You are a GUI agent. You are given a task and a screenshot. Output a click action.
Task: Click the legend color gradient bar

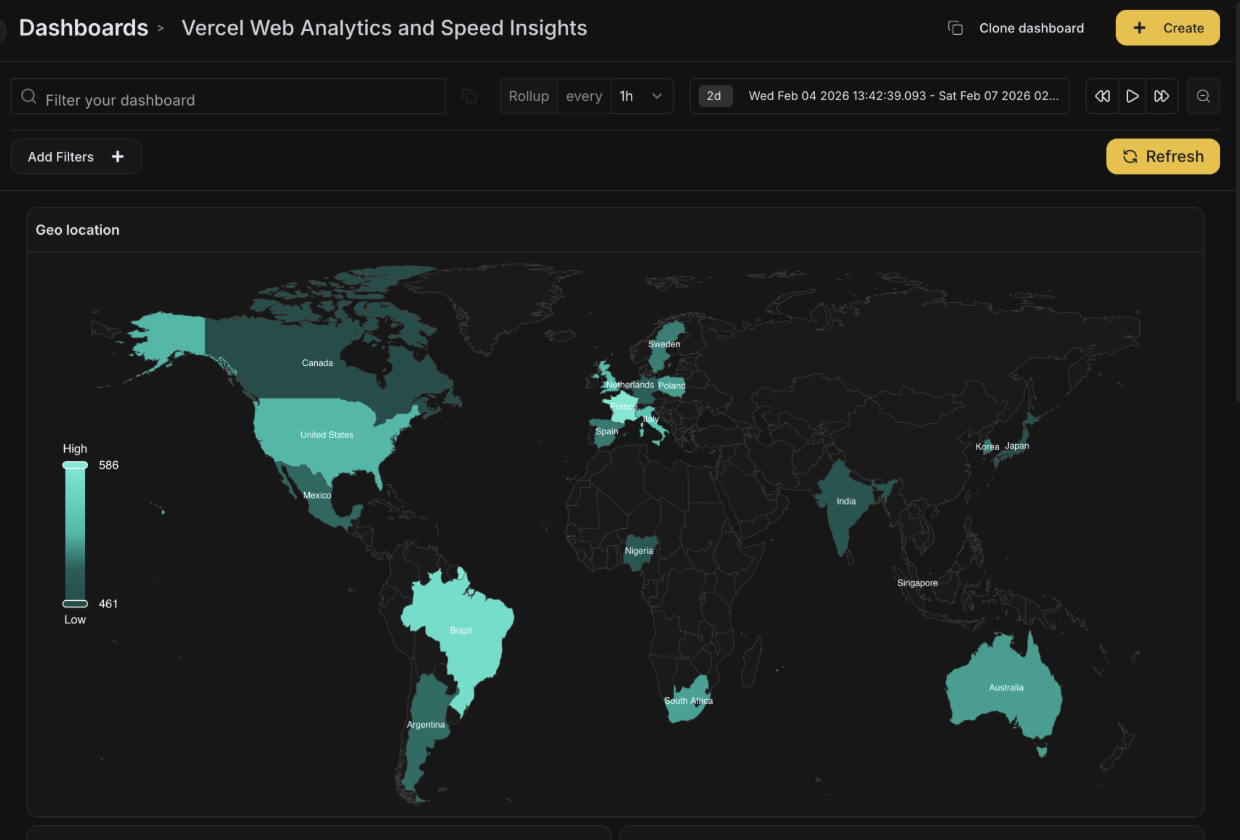tap(75, 534)
